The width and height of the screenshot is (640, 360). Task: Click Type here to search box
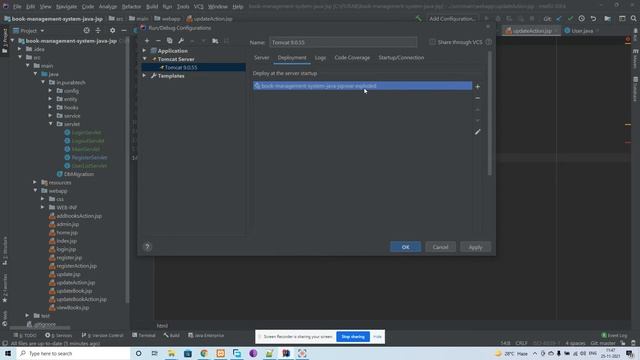[73, 353]
